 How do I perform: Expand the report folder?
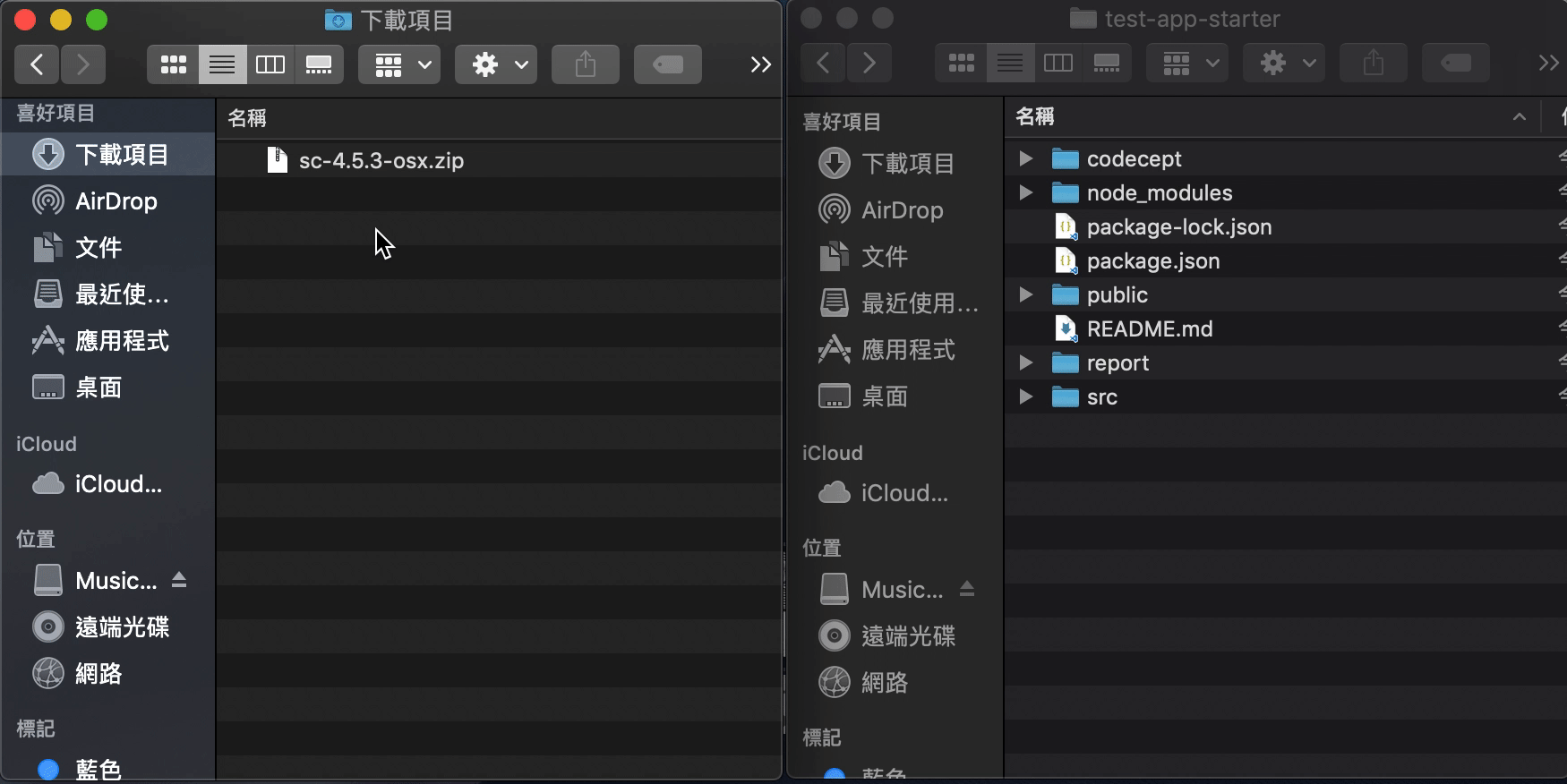(x=1026, y=362)
